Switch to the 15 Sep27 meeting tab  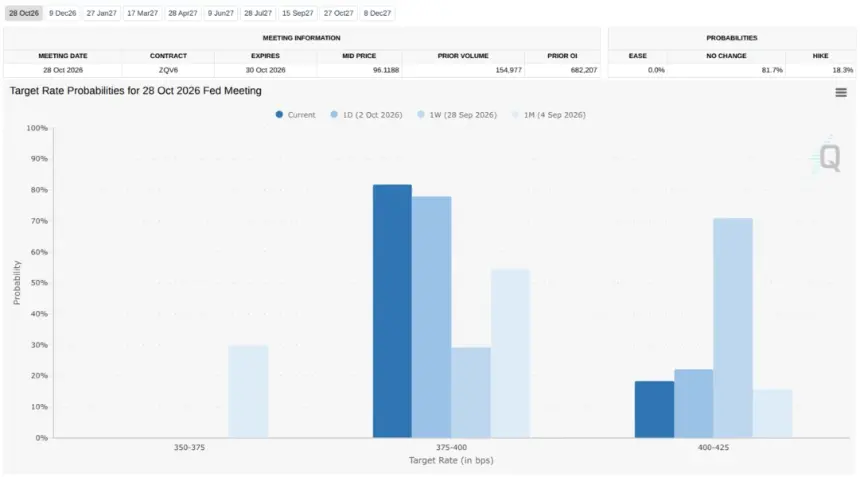click(x=298, y=13)
